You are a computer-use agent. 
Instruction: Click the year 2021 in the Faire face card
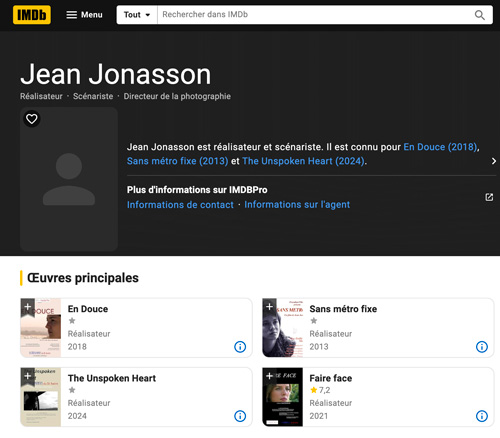click(319, 416)
